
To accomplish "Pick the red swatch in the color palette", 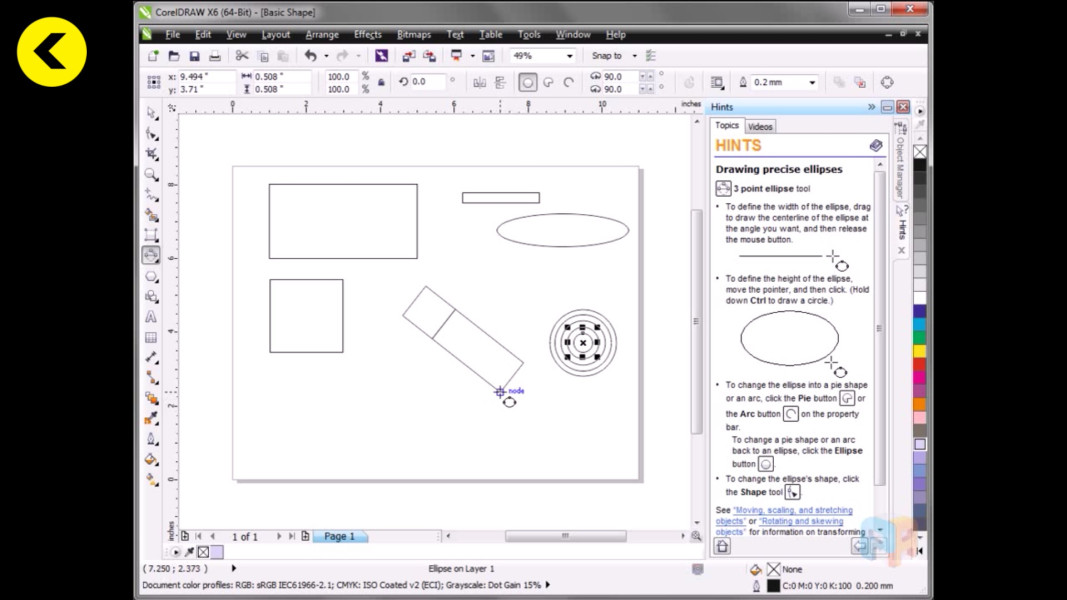I will (x=919, y=365).
